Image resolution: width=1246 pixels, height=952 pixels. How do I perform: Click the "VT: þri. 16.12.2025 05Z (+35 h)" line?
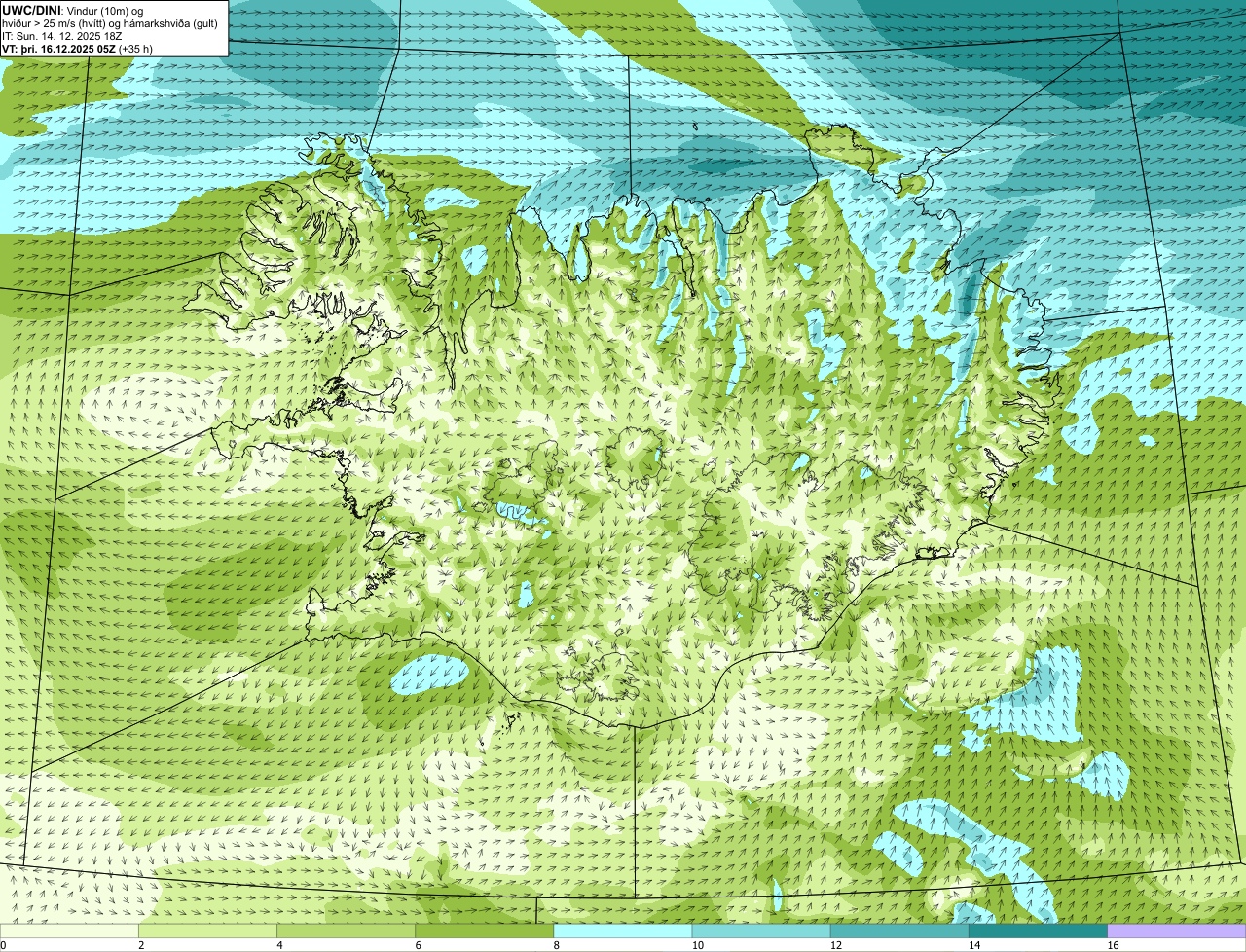pos(77,49)
